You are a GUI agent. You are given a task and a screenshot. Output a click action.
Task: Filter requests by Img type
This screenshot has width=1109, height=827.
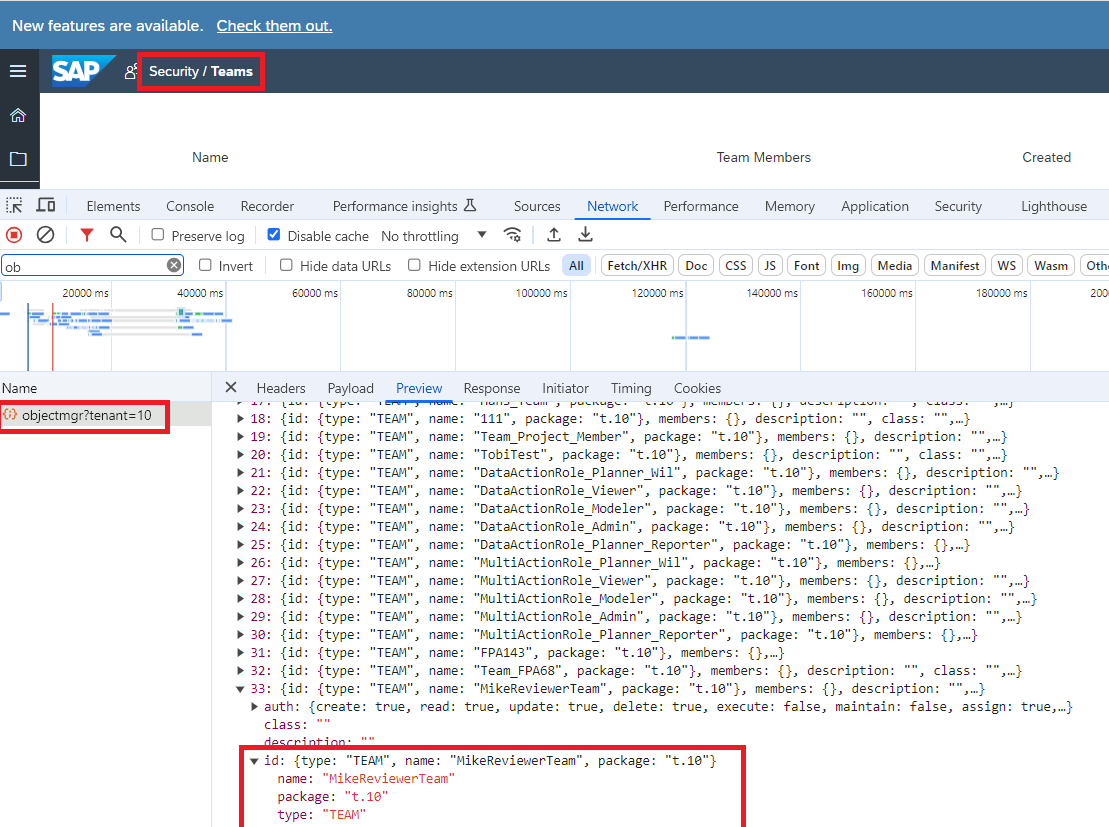click(x=848, y=265)
